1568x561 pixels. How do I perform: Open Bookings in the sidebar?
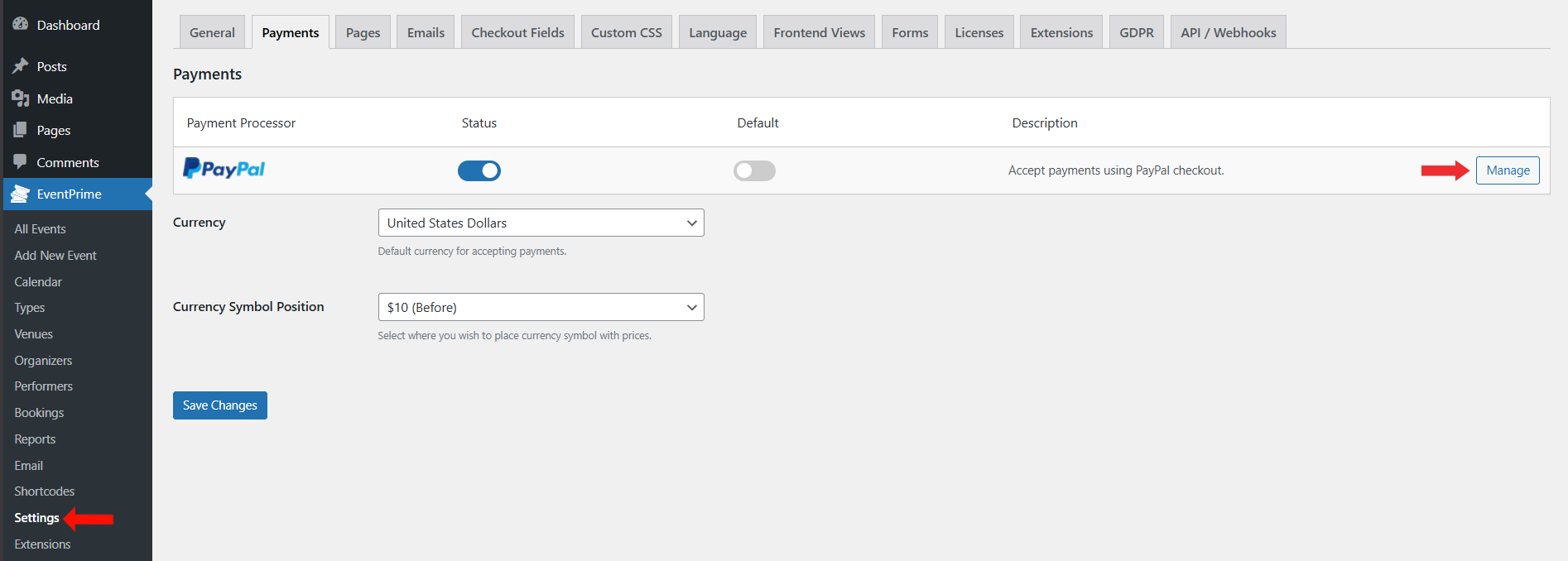39,413
